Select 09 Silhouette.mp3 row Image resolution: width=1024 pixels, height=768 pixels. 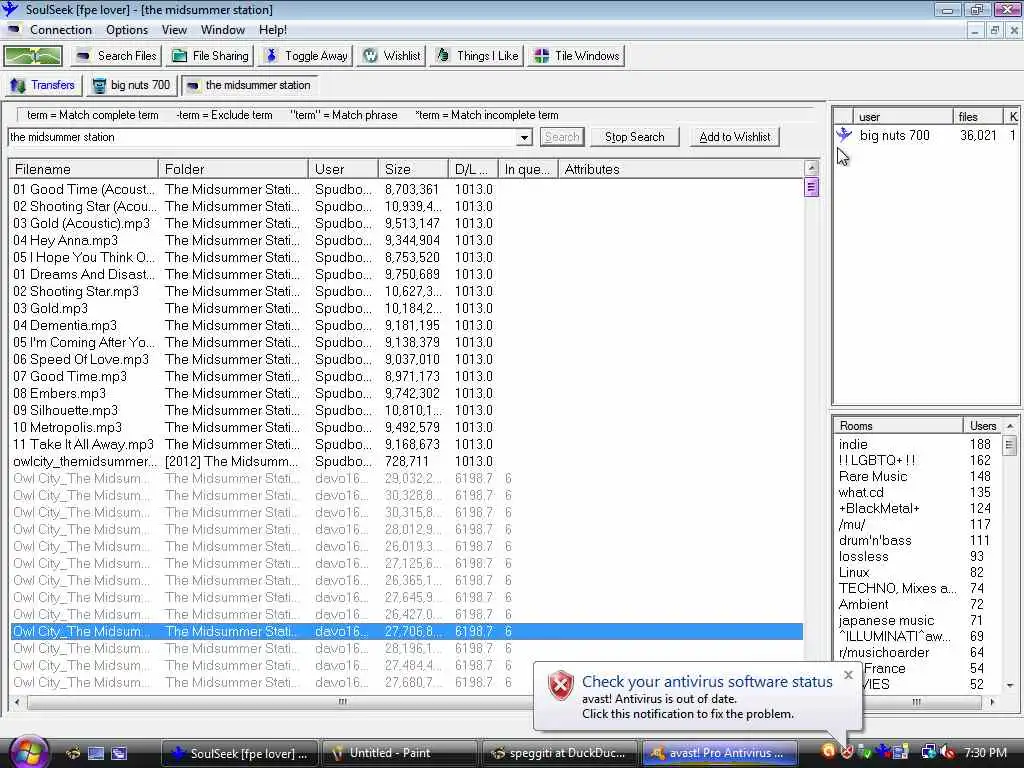pyautogui.click(x=406, y=410)
